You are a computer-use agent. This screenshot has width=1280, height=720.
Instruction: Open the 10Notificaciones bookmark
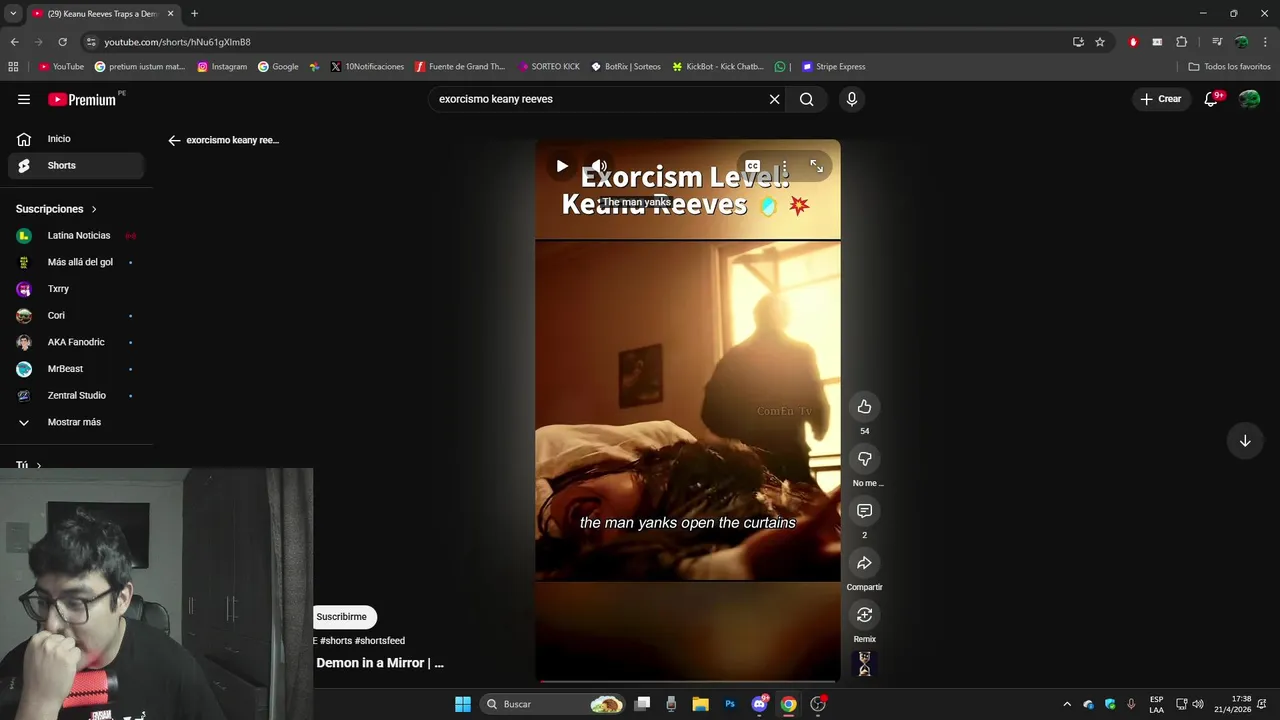tap(367, 67)
